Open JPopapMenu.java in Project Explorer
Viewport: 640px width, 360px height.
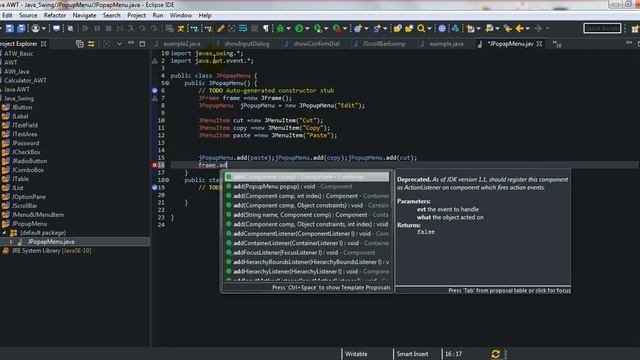point(51,242)
